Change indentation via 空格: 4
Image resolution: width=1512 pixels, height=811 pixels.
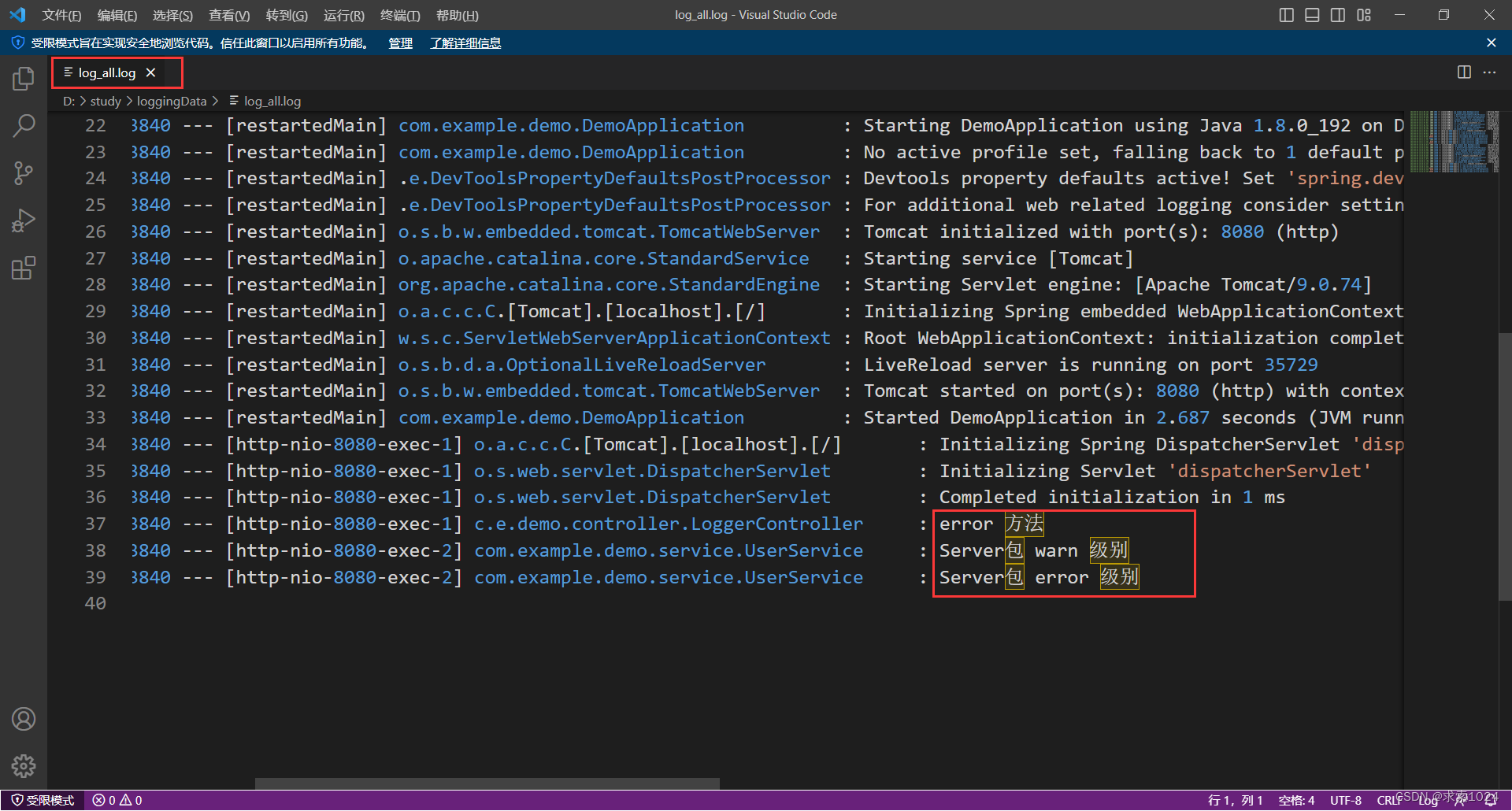click(1296, 801)
